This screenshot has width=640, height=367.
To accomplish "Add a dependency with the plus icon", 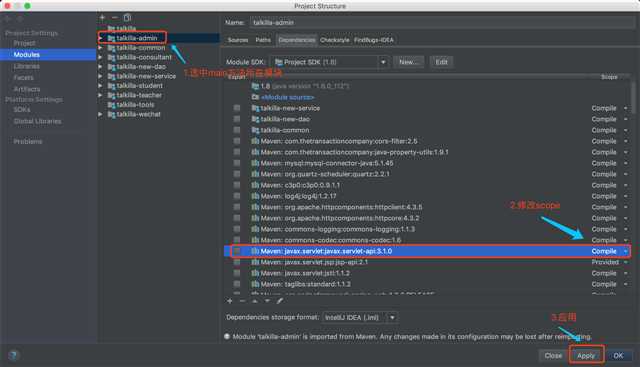I will tap(230, 301).
